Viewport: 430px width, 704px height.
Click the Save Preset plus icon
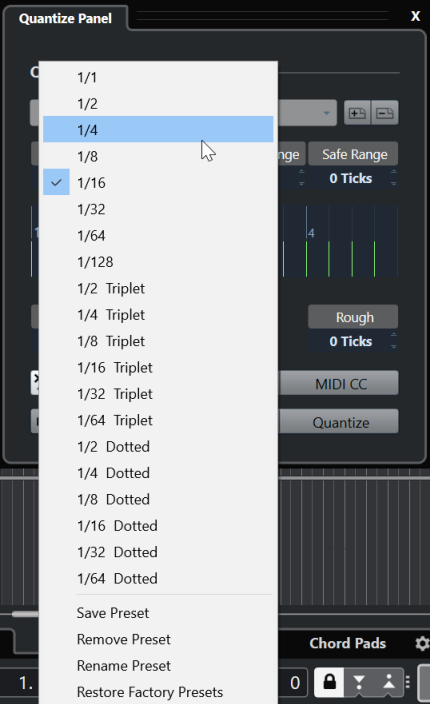click(357, 113)
